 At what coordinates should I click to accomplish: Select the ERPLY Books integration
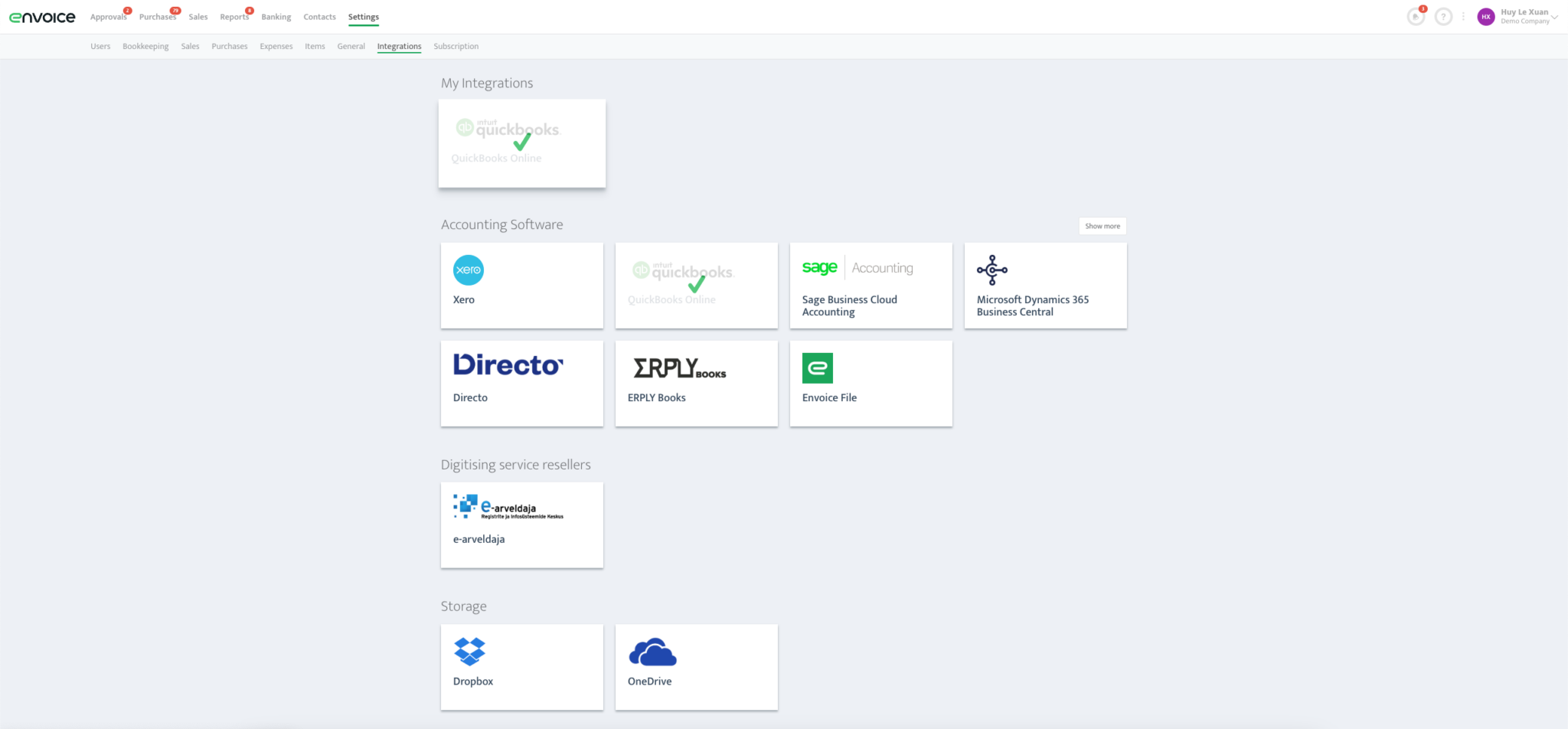point(696,383)
